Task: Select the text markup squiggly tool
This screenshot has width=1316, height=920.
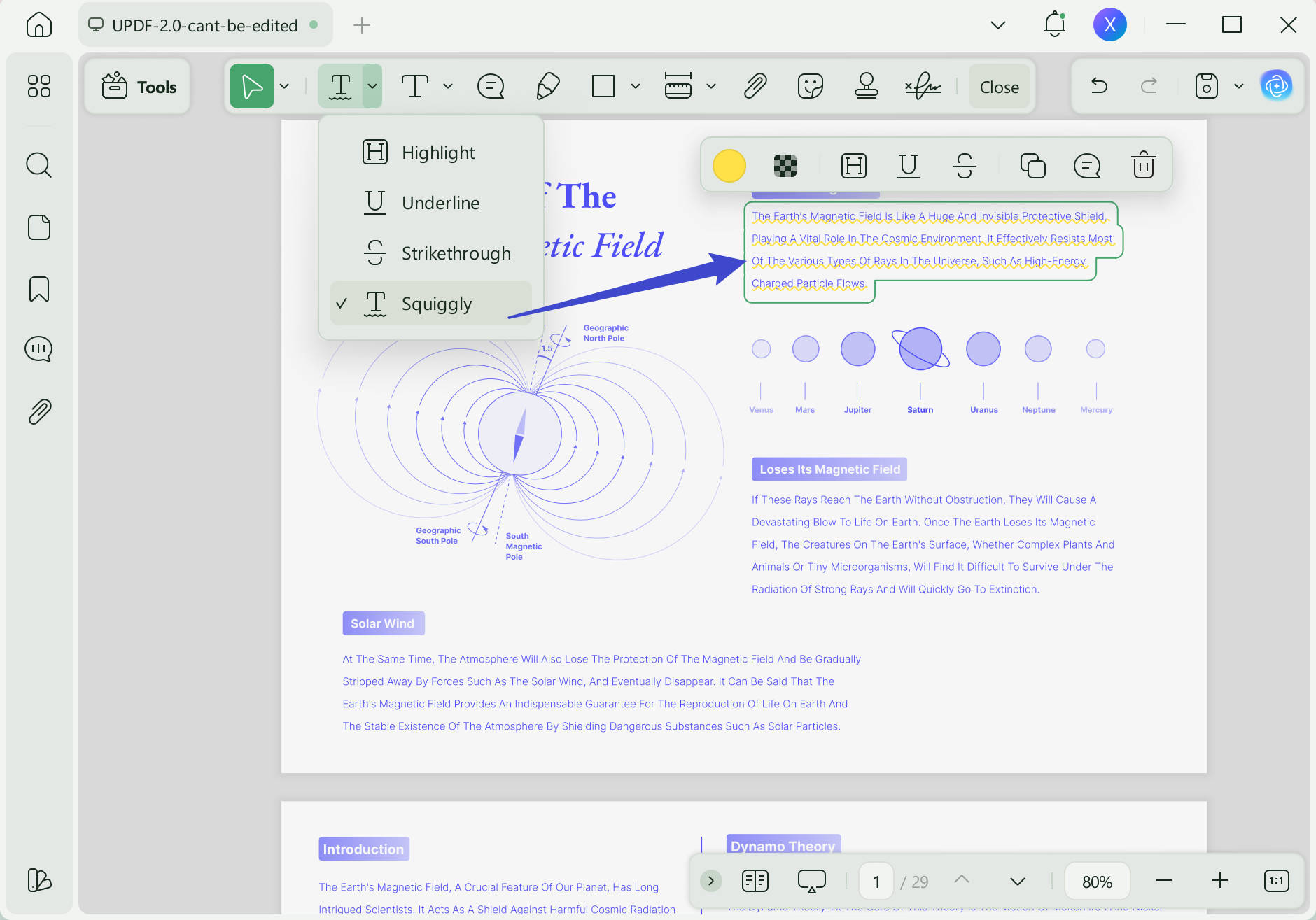Action: [341, 87]
